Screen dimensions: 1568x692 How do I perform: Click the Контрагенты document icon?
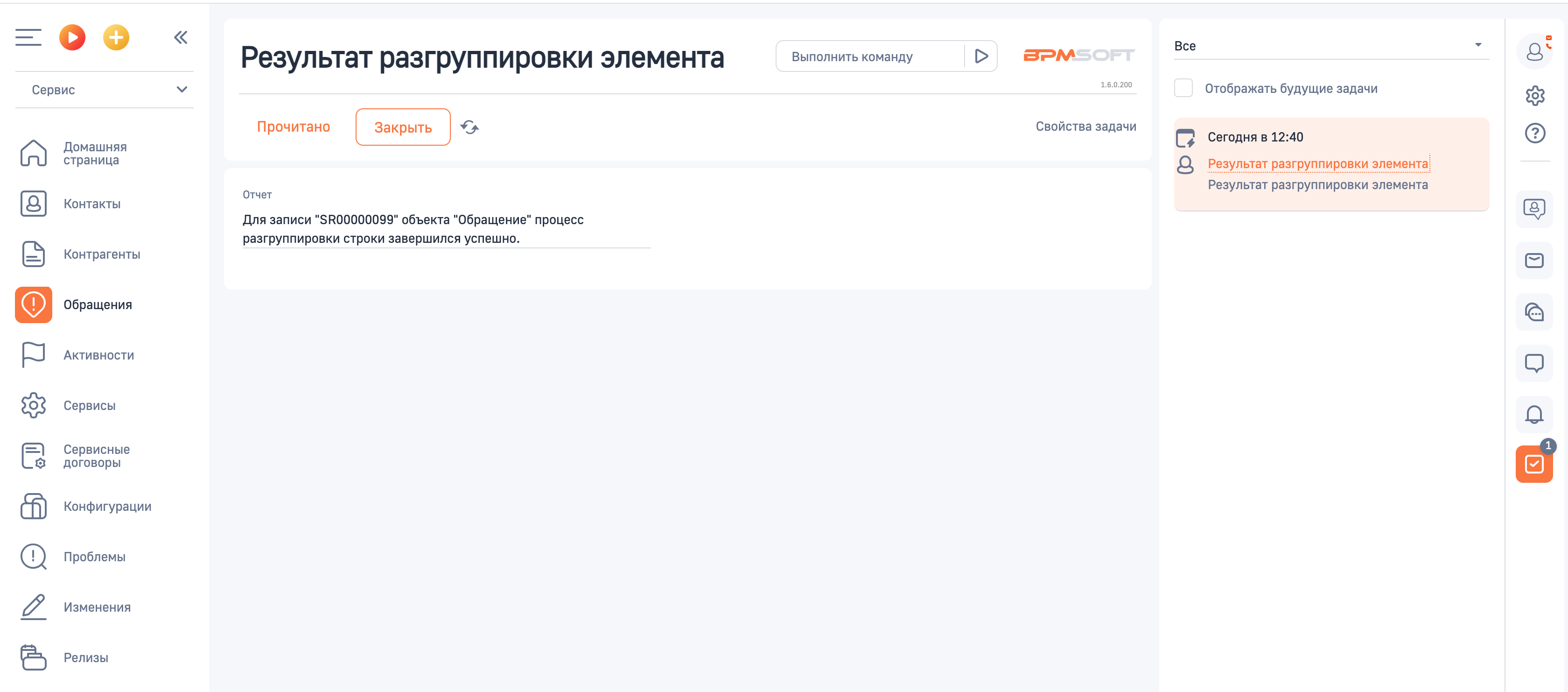(34, 254)
